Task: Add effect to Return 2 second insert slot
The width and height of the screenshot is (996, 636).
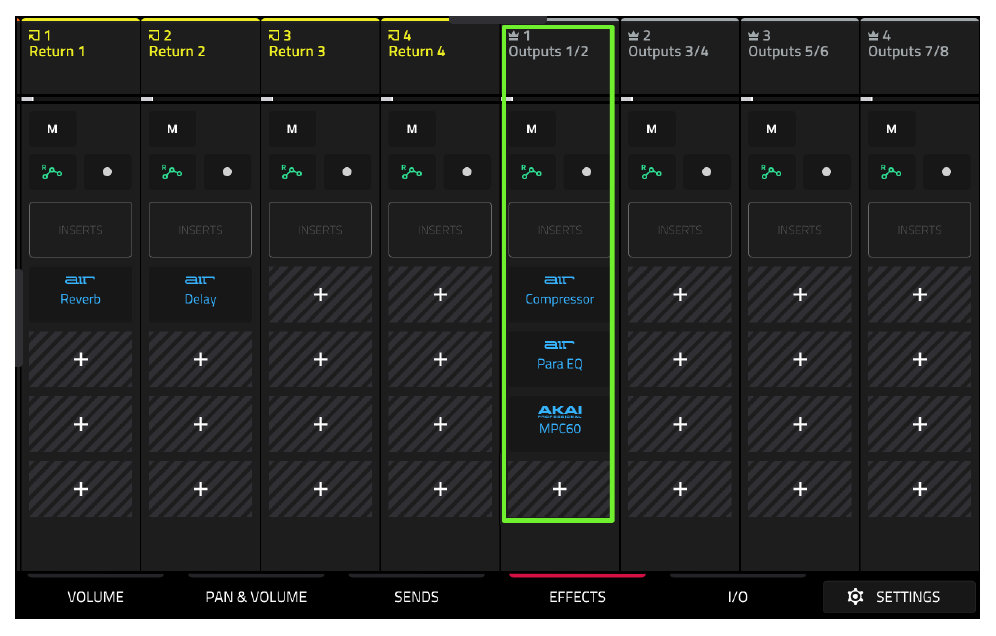Action: click(x=200, y=359)
